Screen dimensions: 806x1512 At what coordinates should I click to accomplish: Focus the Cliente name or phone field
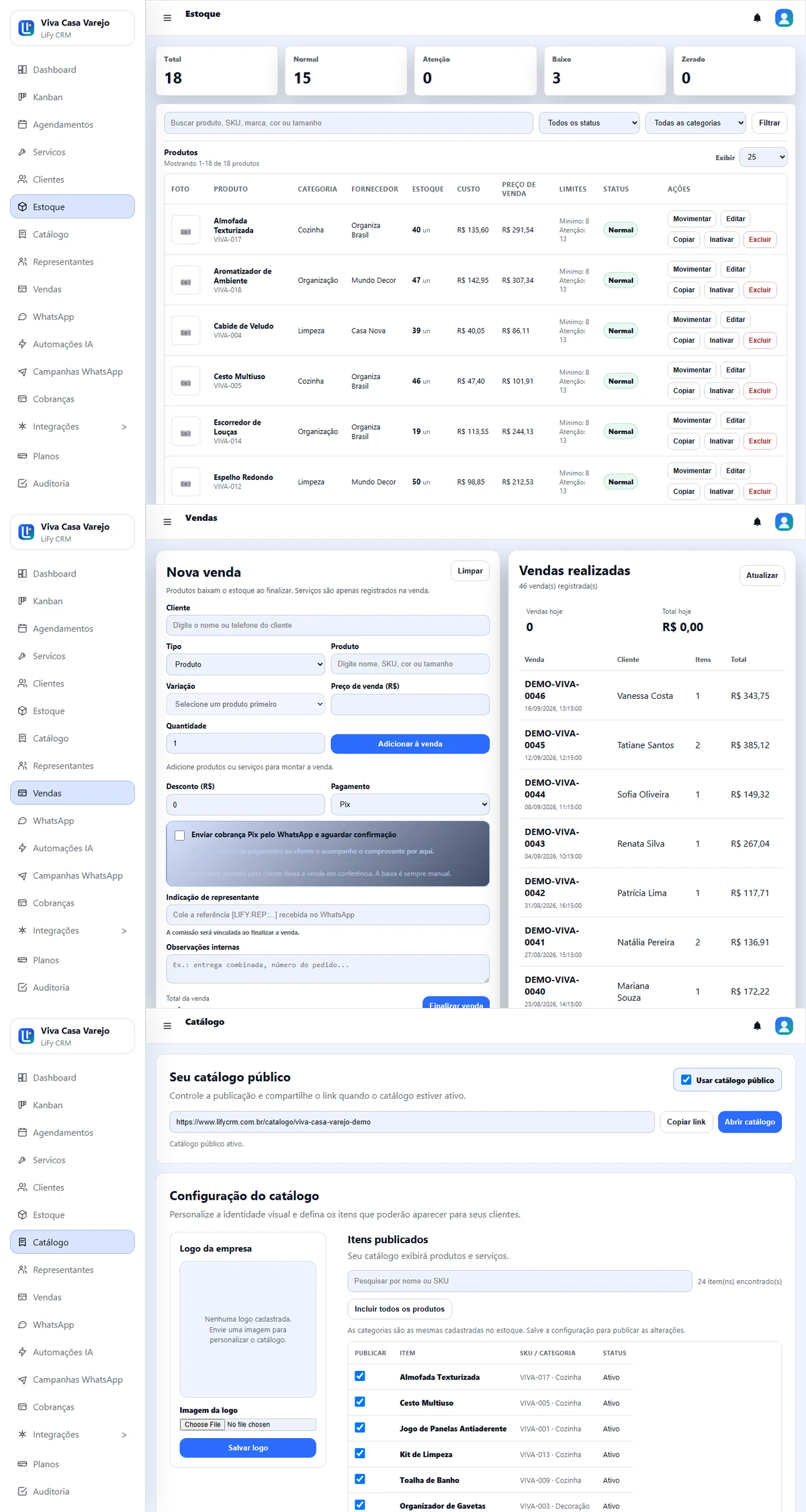[328, 626]
